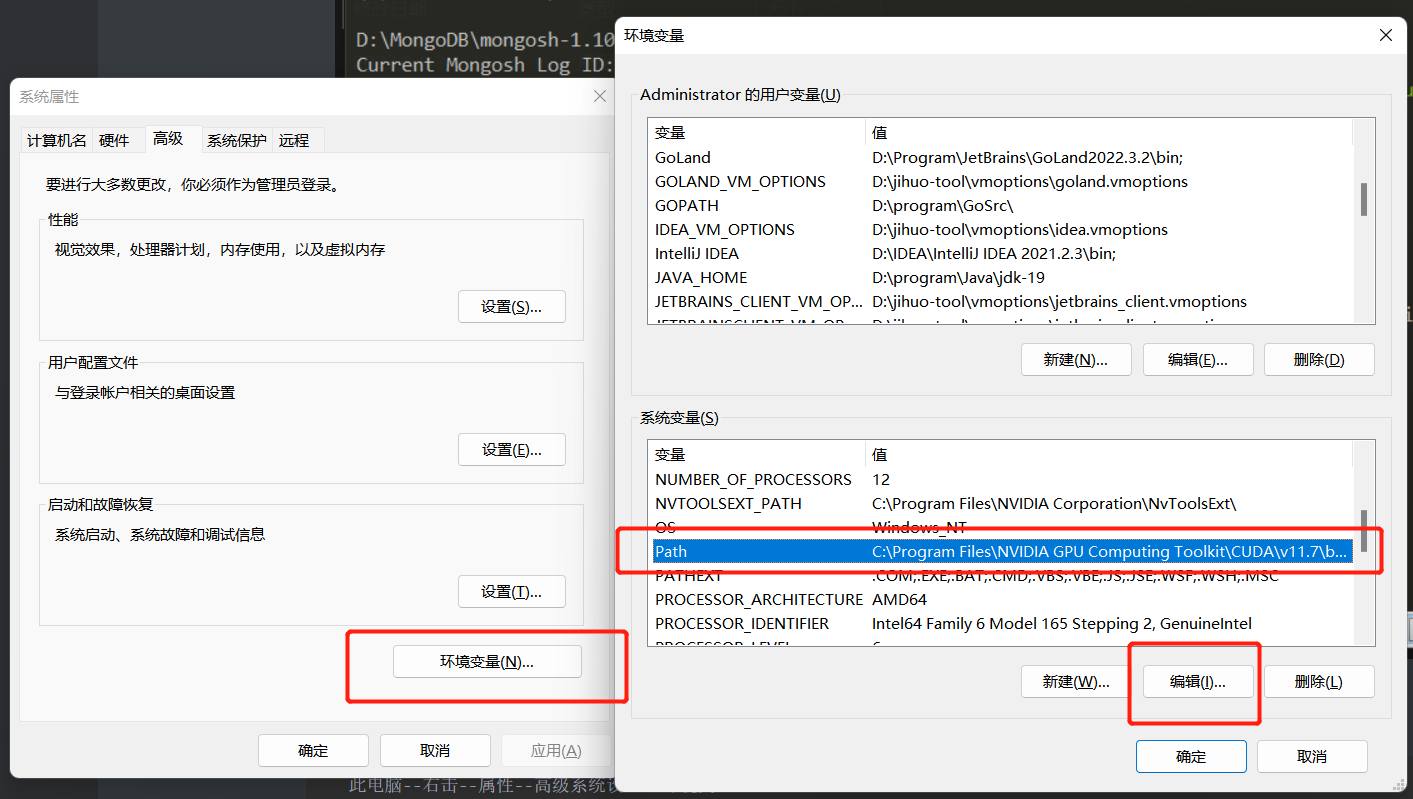Select the PROCESSOR_ARCHITECTURE variable row
This screenshot has width=1413, height=799.
click(x=1002, y=600)
